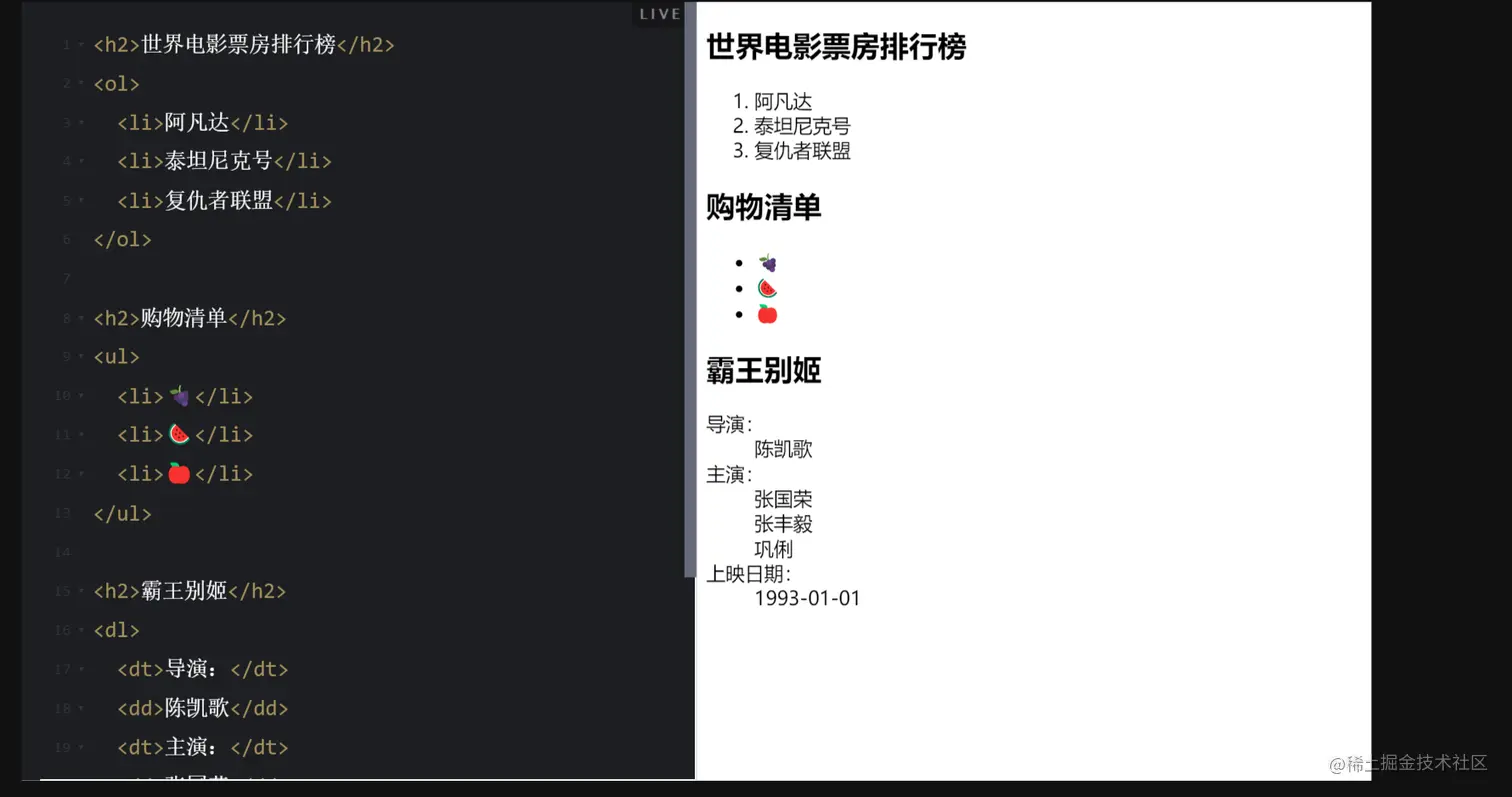Place cursor in 世界电影票房排行榜 on code line 1

pyautogui.click(x=239, y=45)
